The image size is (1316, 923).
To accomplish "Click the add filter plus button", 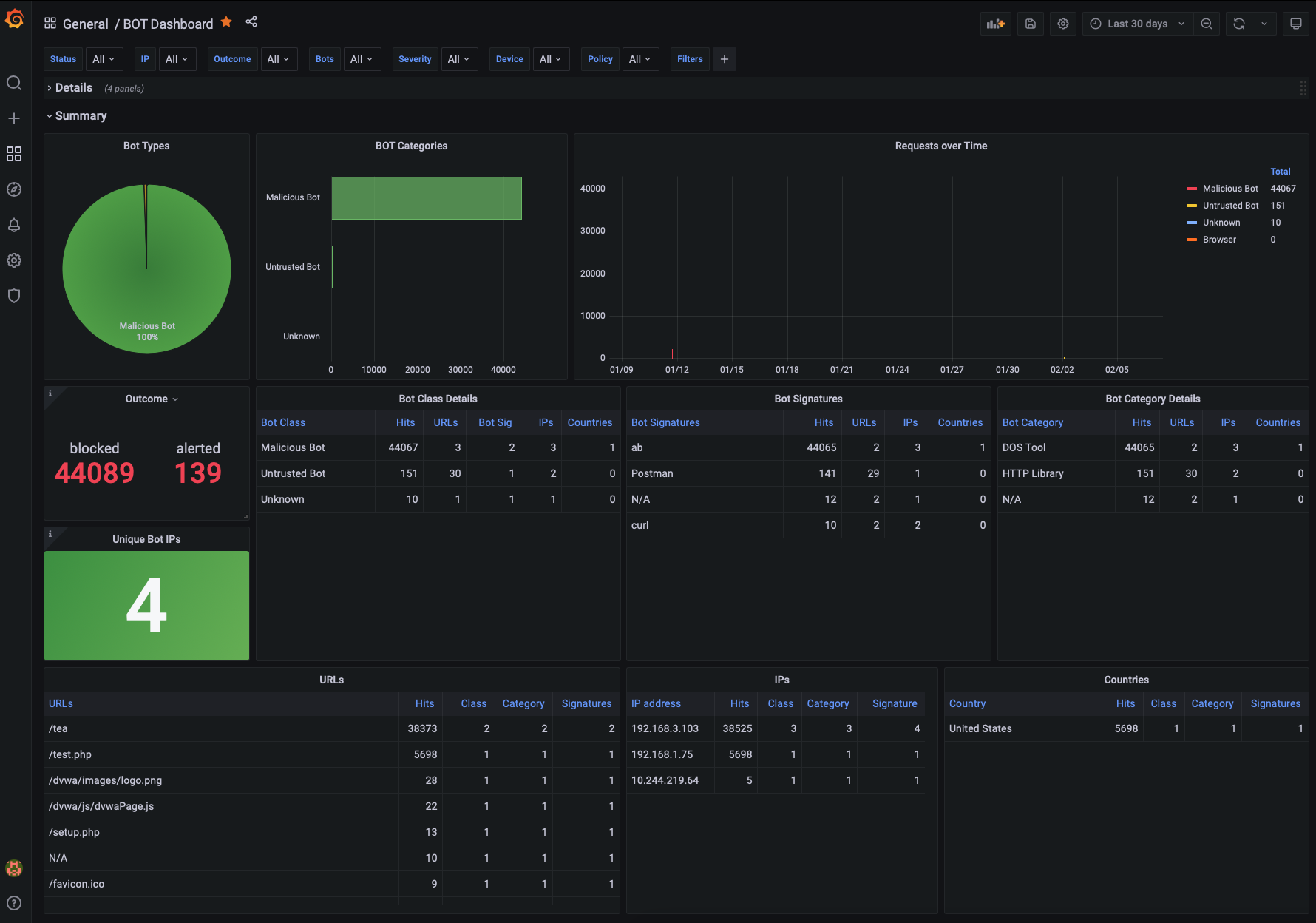I will [725, 59].
